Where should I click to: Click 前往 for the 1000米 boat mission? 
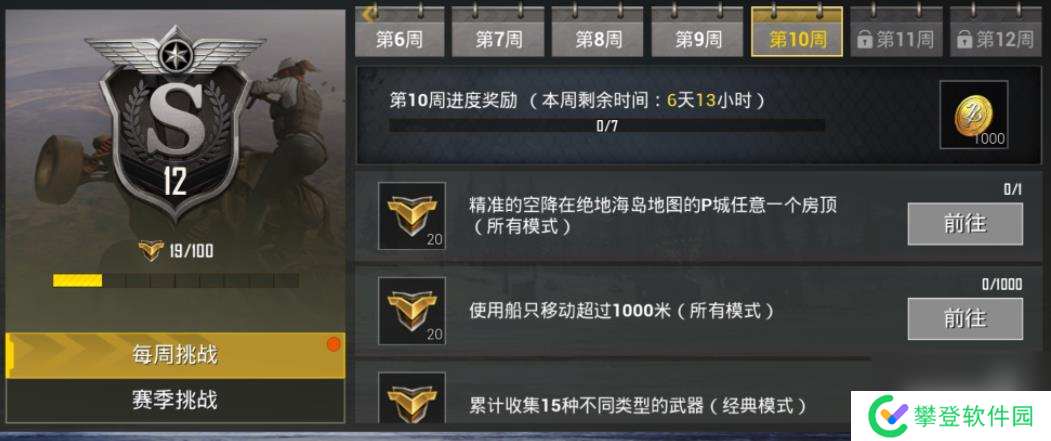(965, 319)
